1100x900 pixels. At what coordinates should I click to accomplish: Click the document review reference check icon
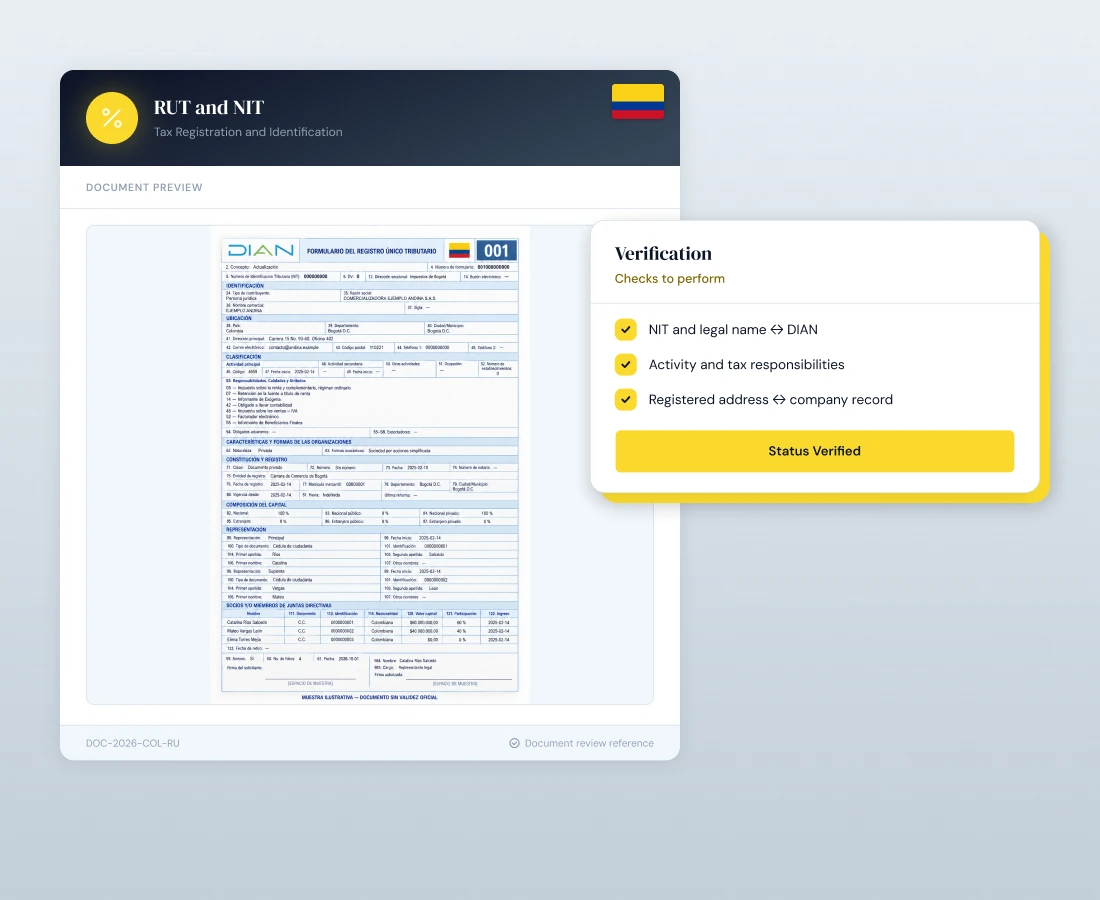(x=514, y=743)
